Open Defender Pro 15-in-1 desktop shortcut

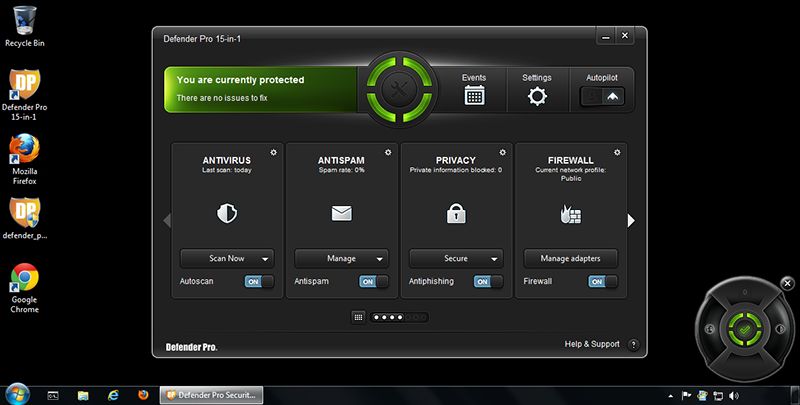pos(24,95)
